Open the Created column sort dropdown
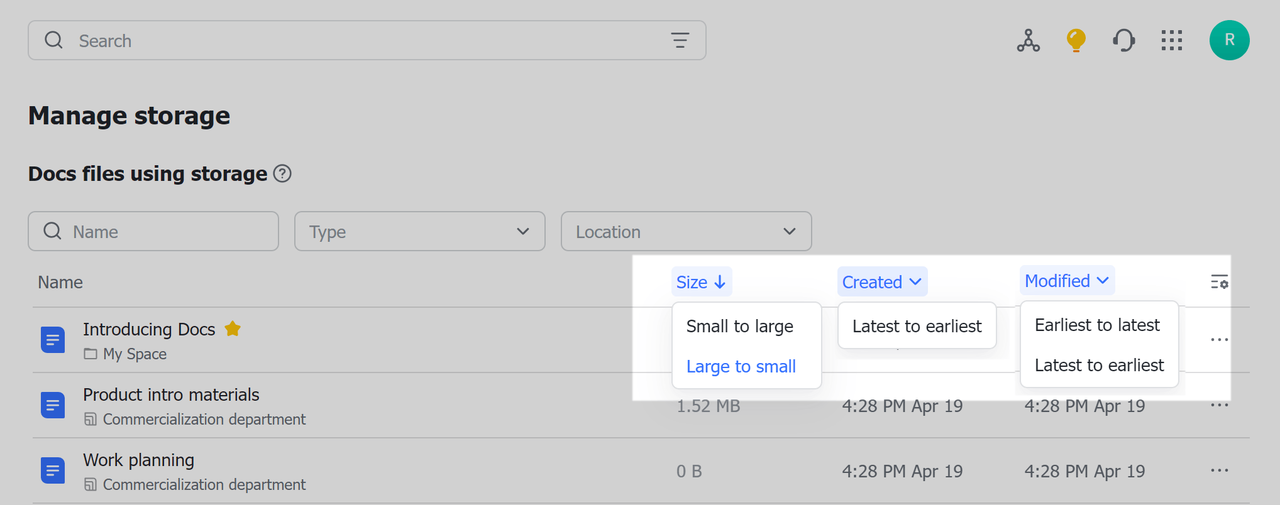The height and width of the screenshot is (505, 1280). [x=882, y=282]
